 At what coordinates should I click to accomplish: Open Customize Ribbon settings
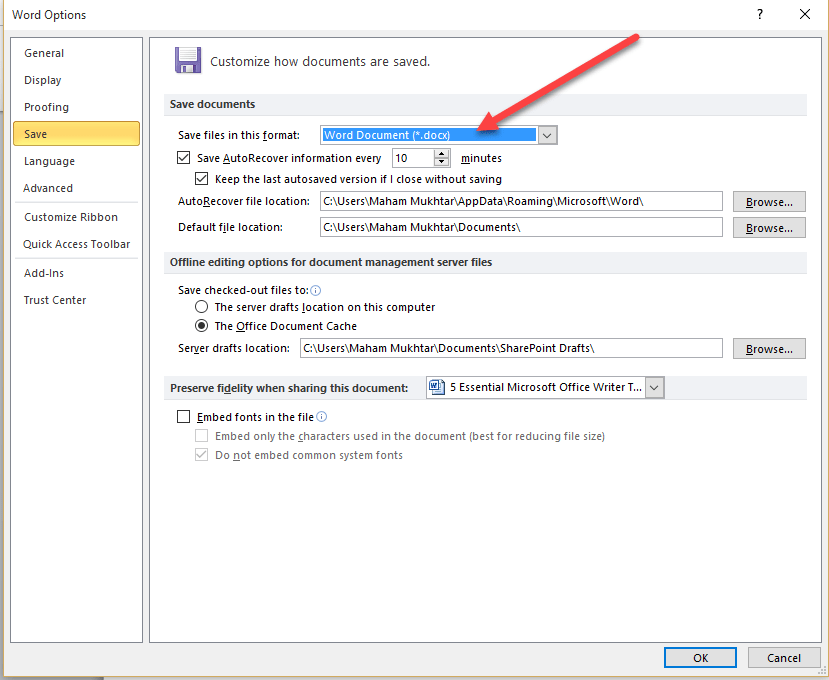pos(71,217)
